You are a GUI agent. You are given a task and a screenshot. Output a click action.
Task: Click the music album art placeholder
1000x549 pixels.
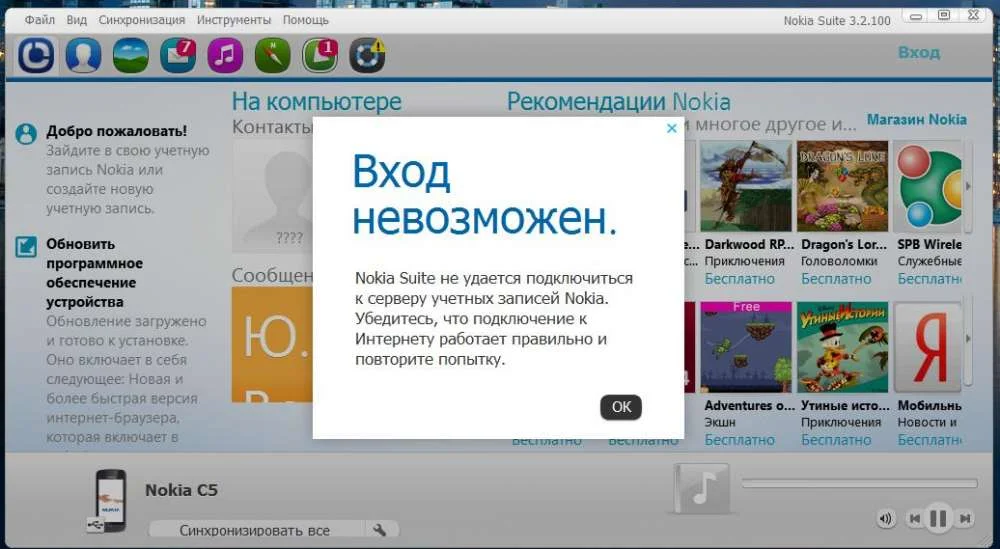701,488
